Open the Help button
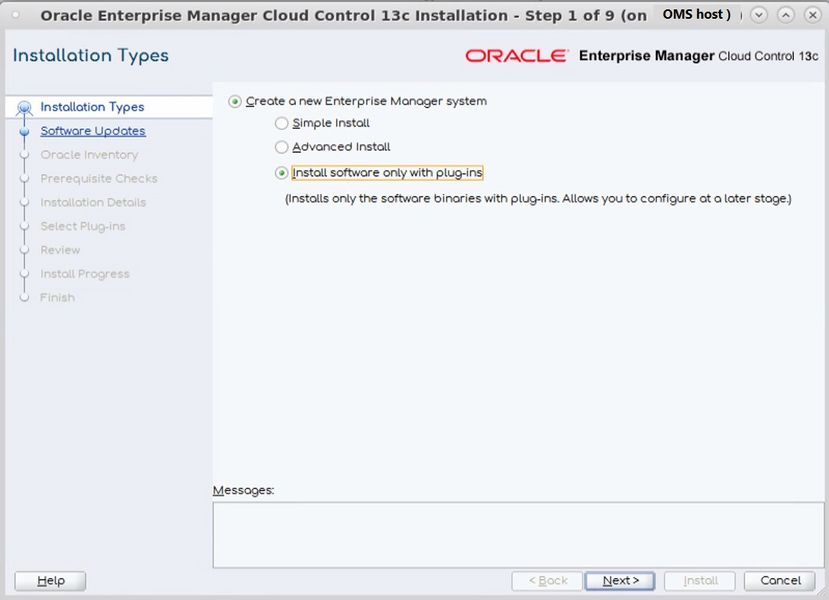The image size is (829, 600). (x=50, y=580)
